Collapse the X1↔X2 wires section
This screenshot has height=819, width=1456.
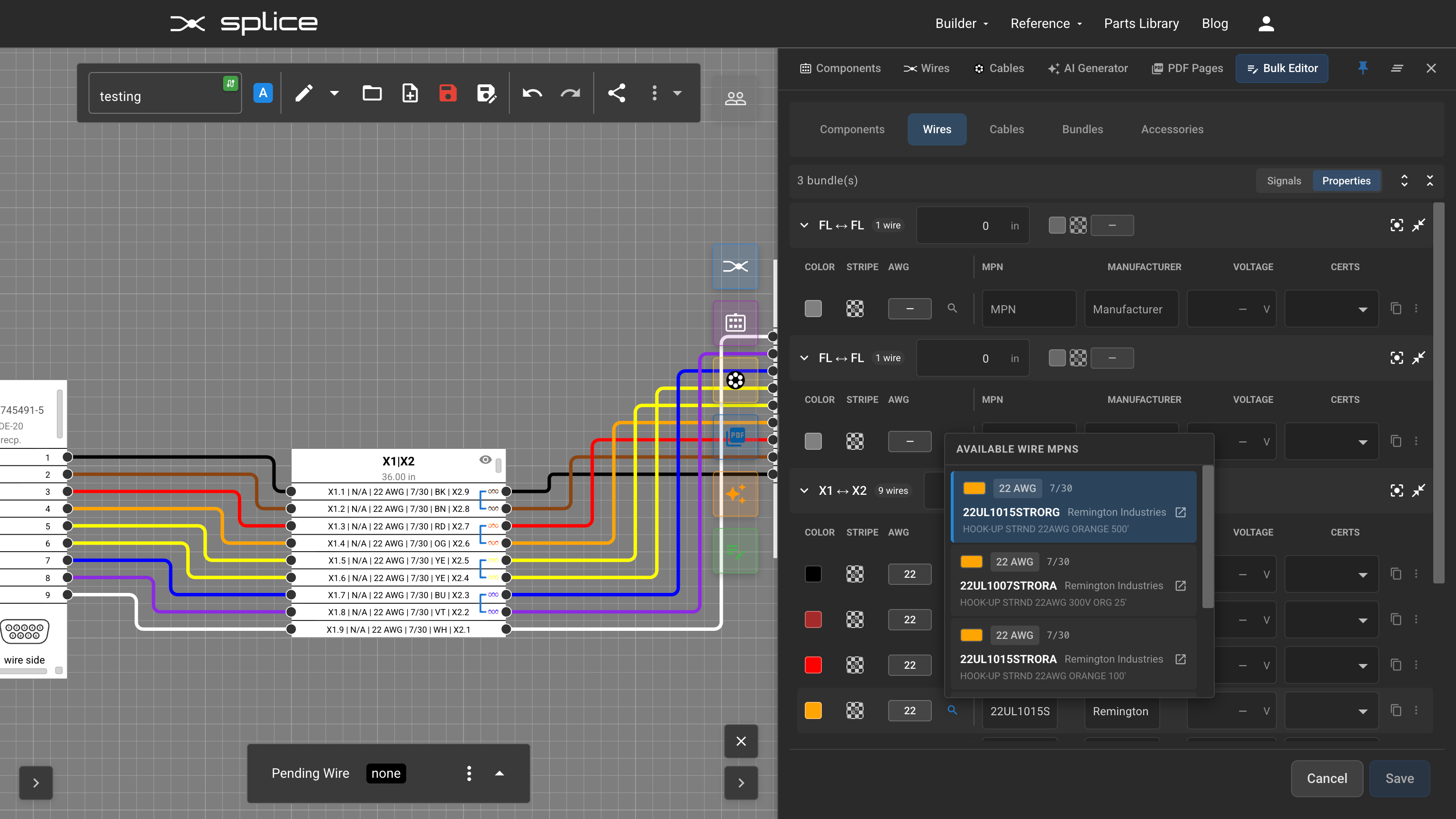pyautogui.click(x=804, y=491)
